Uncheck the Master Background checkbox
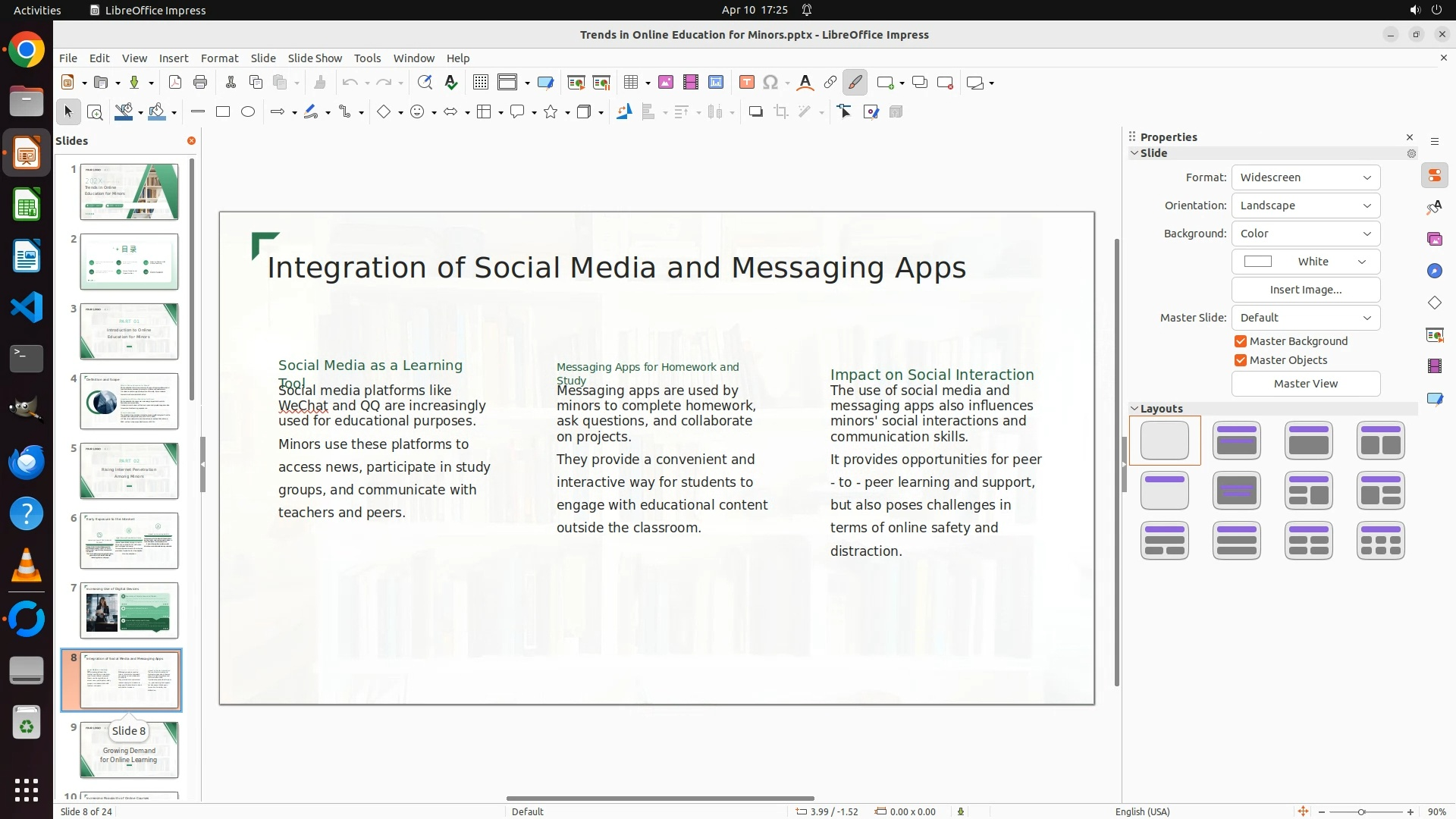This screenshot has height=819, width=1456. [1241, 341]
